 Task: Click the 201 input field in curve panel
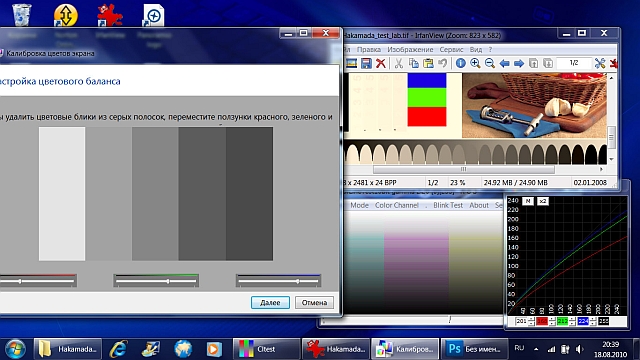(x=521, y=322)
